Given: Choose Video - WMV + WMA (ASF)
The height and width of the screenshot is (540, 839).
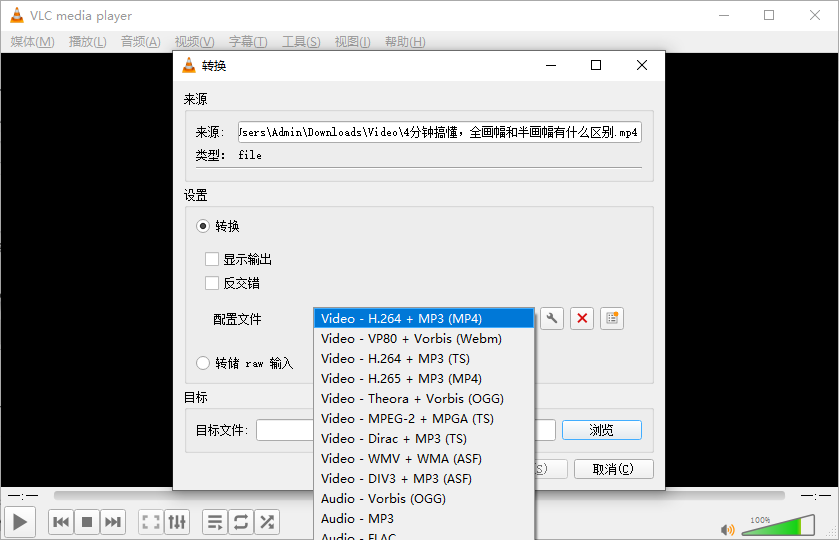Looking at the screenshot, I should [424, 458].
